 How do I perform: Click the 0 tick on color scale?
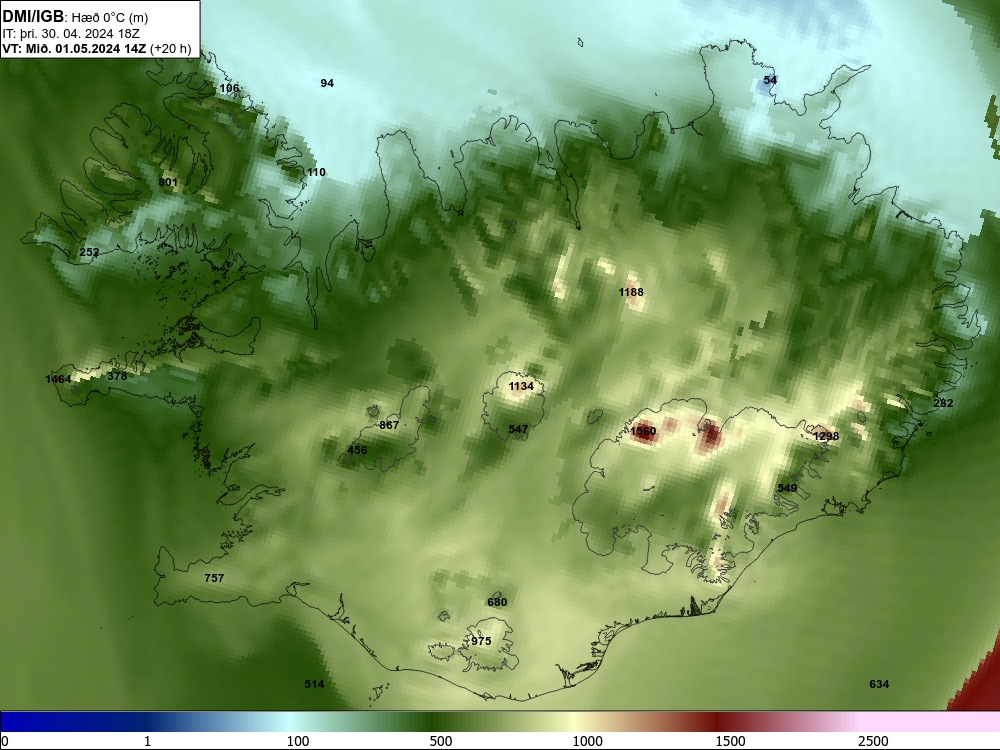[6, 741]
